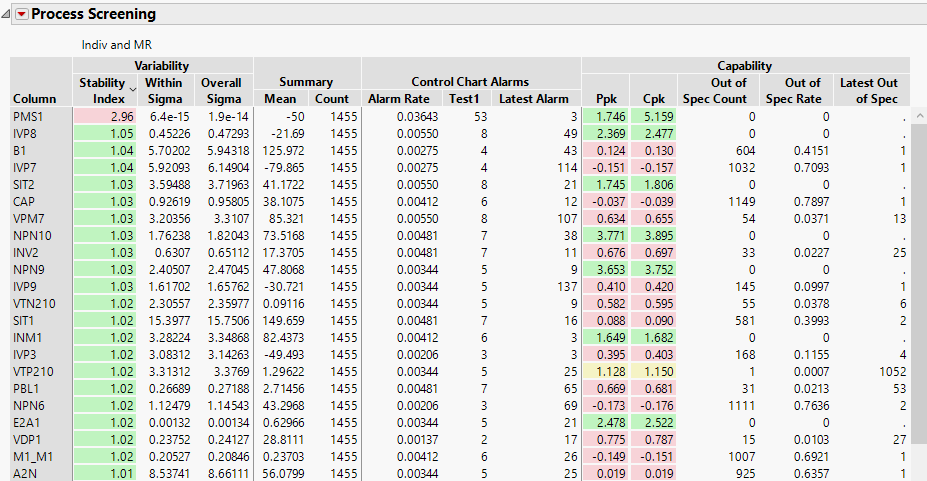Click the Latest Out of Spec header

868,90
